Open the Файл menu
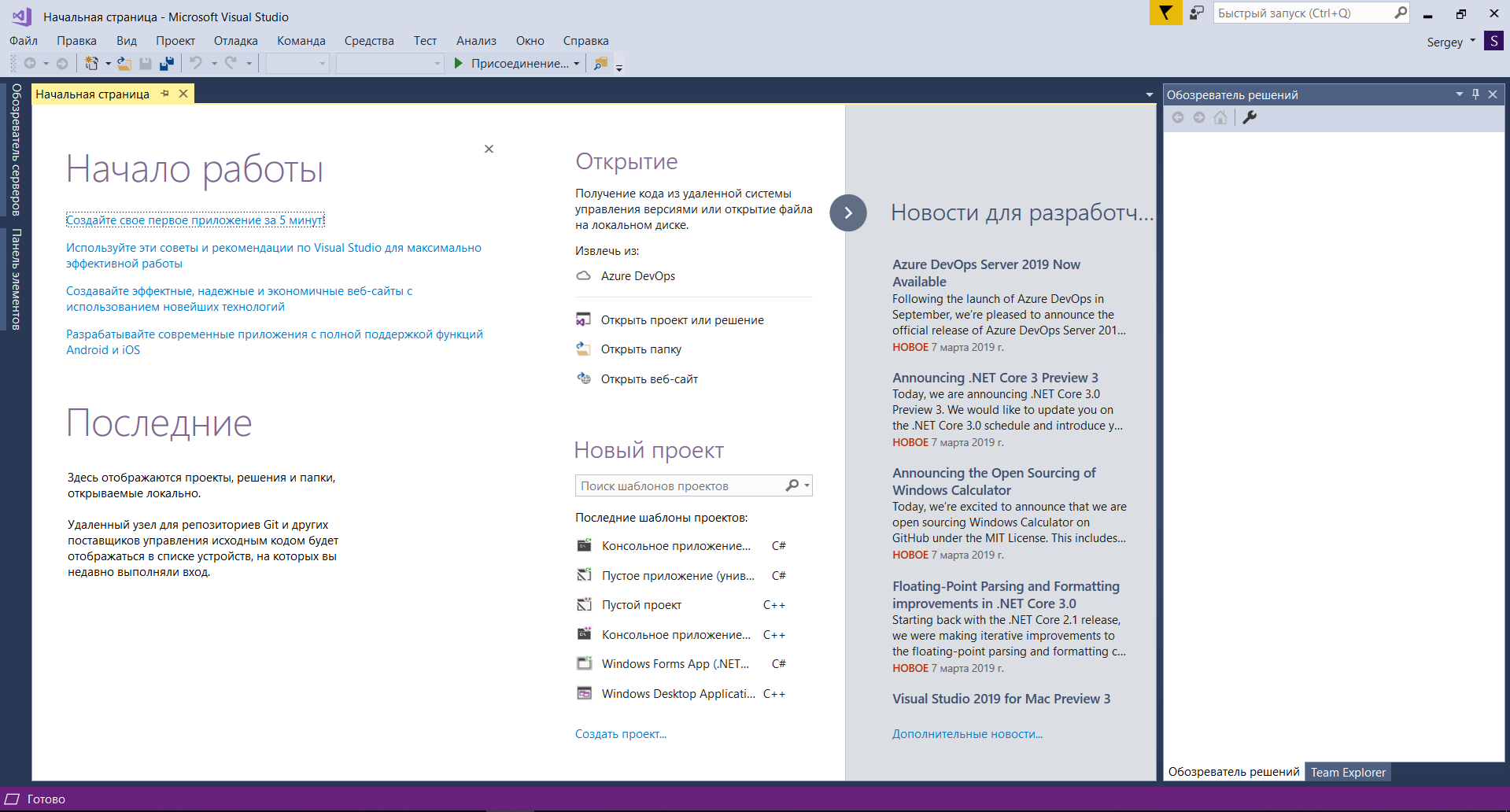 click(x=24, y=41)
